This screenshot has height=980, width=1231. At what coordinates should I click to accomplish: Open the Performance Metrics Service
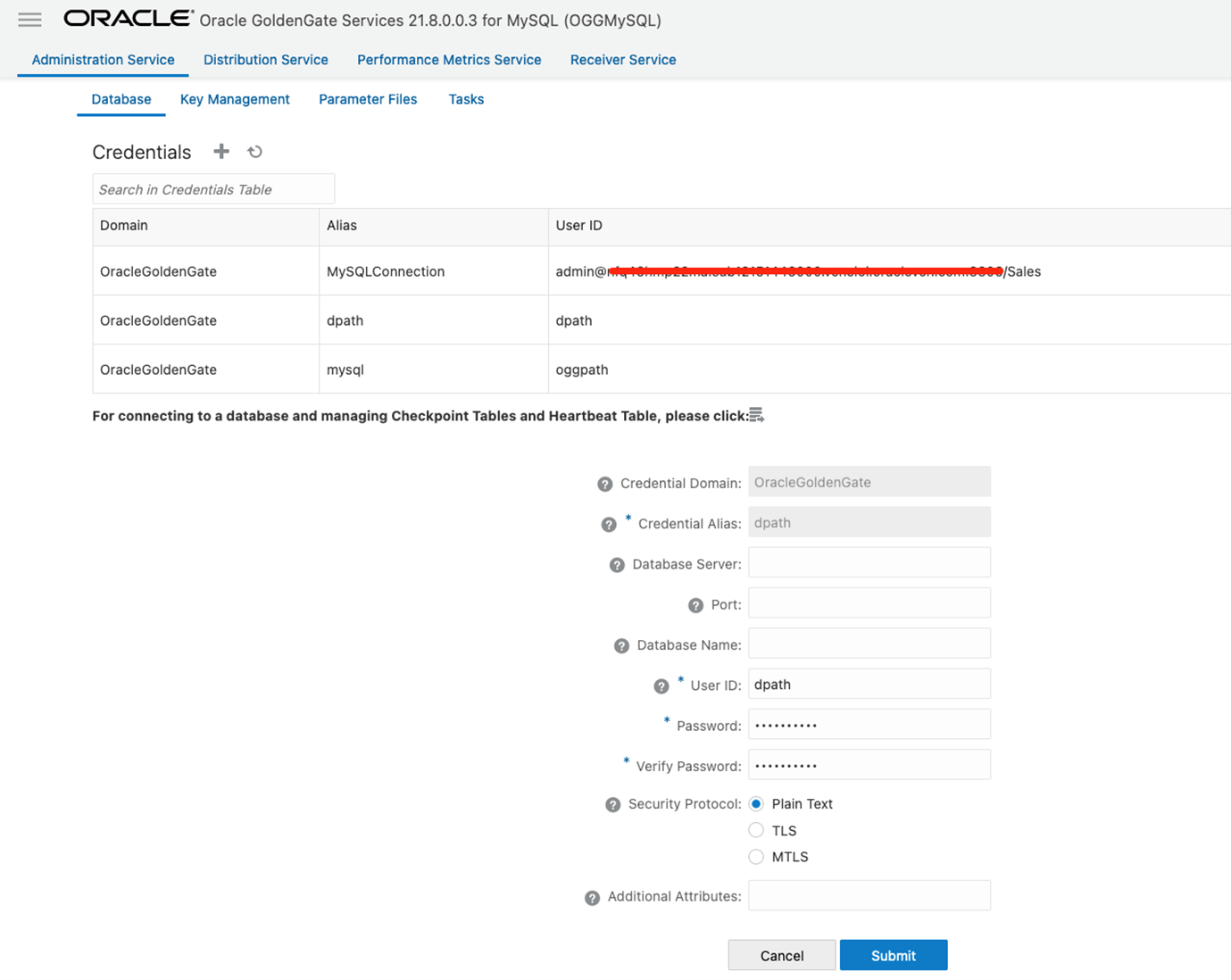(x=449, y=60)
